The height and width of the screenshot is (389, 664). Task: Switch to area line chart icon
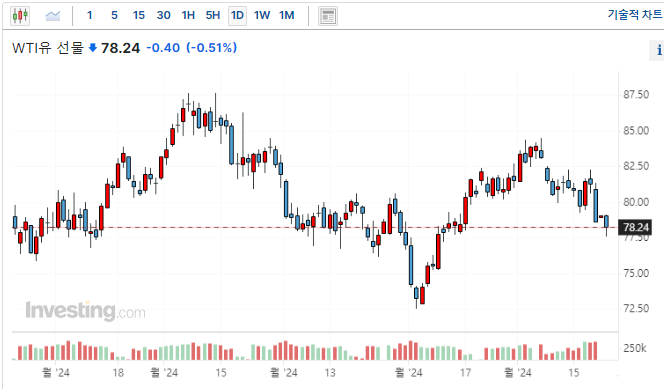click(53, 16)
